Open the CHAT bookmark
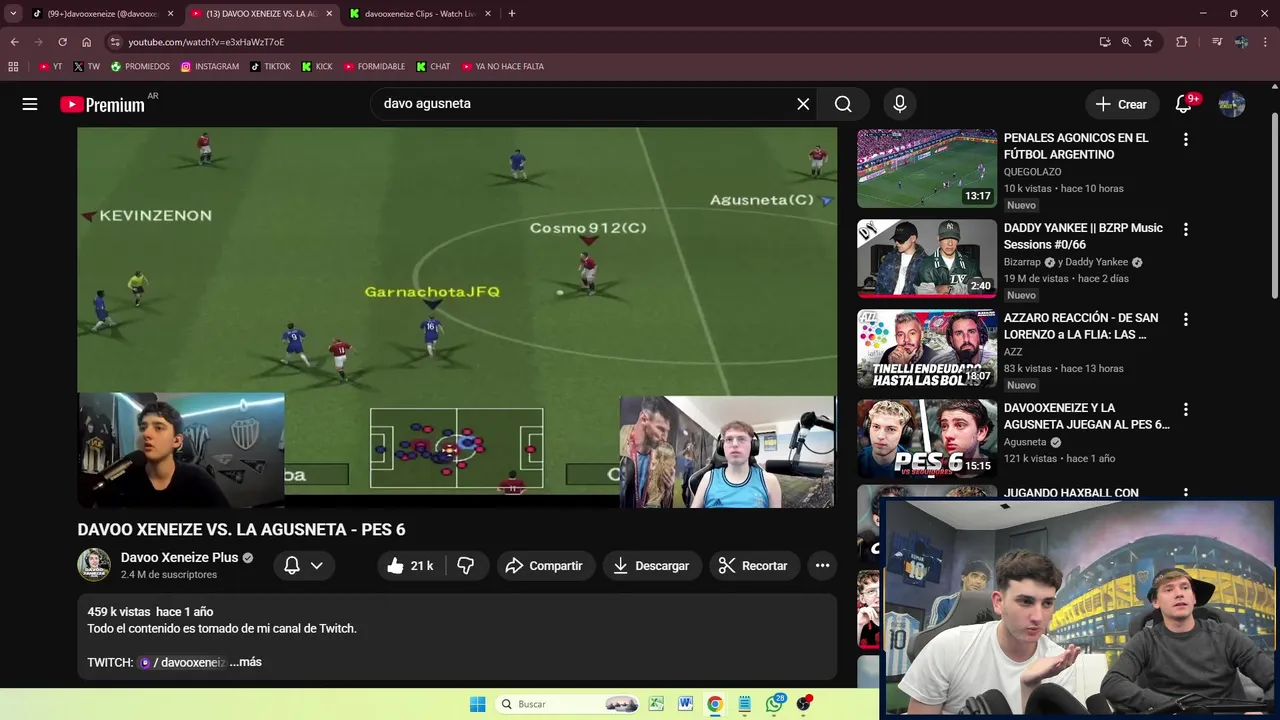The image size is (1280, 720). click(434, 67)
